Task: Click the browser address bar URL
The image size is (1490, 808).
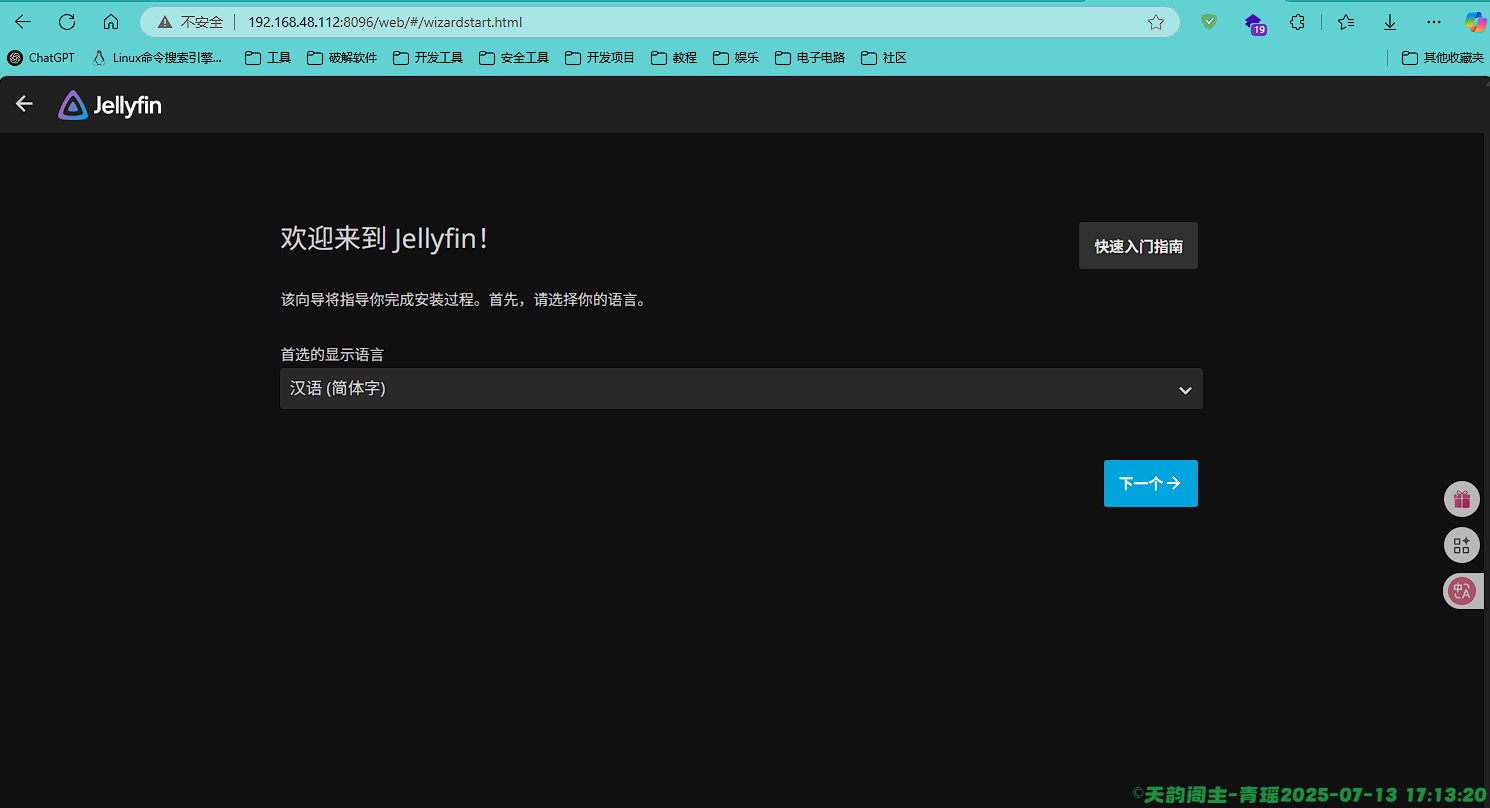Action: (385, 22)
